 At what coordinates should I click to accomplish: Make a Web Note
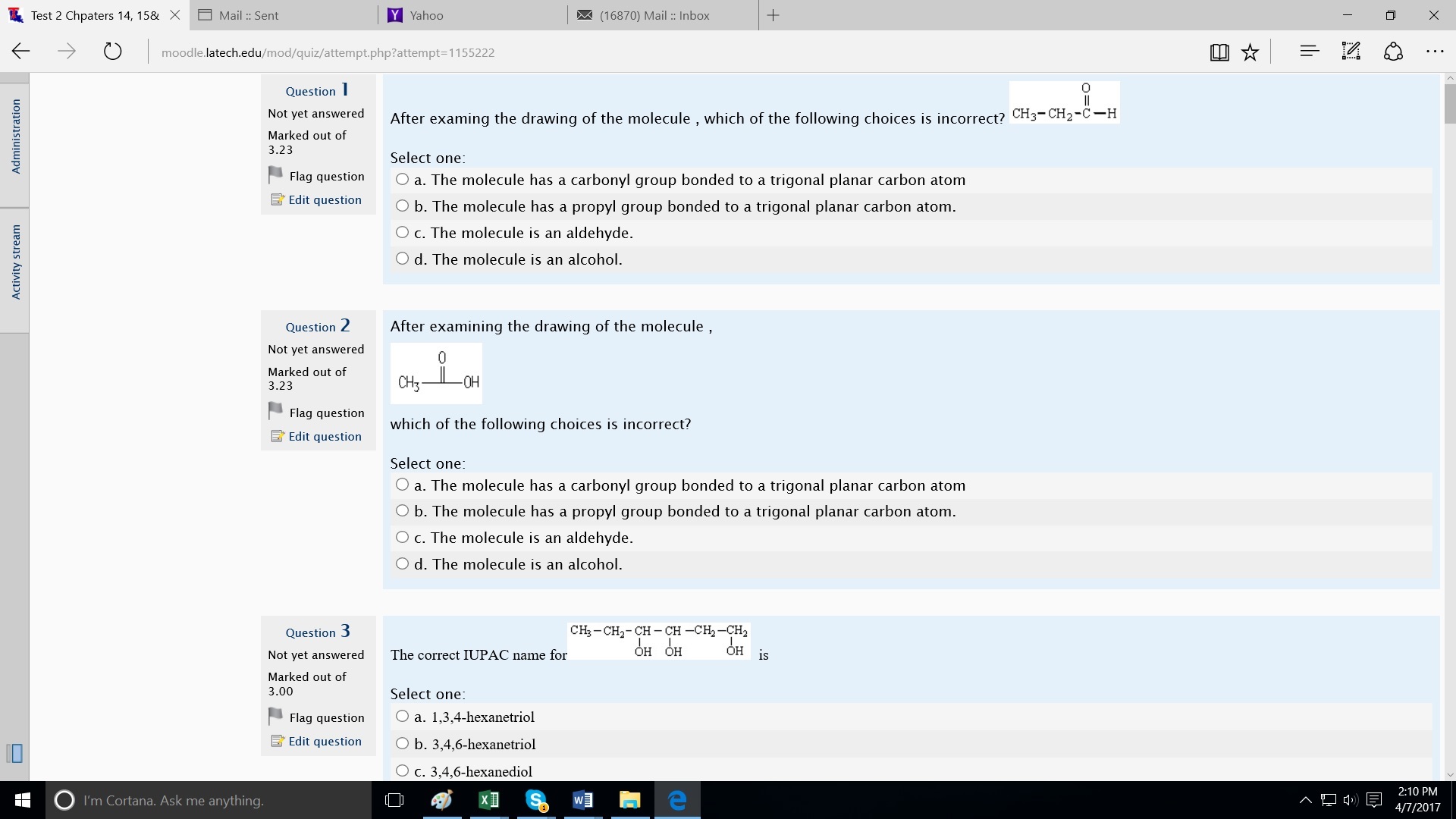click(1351, 52)
